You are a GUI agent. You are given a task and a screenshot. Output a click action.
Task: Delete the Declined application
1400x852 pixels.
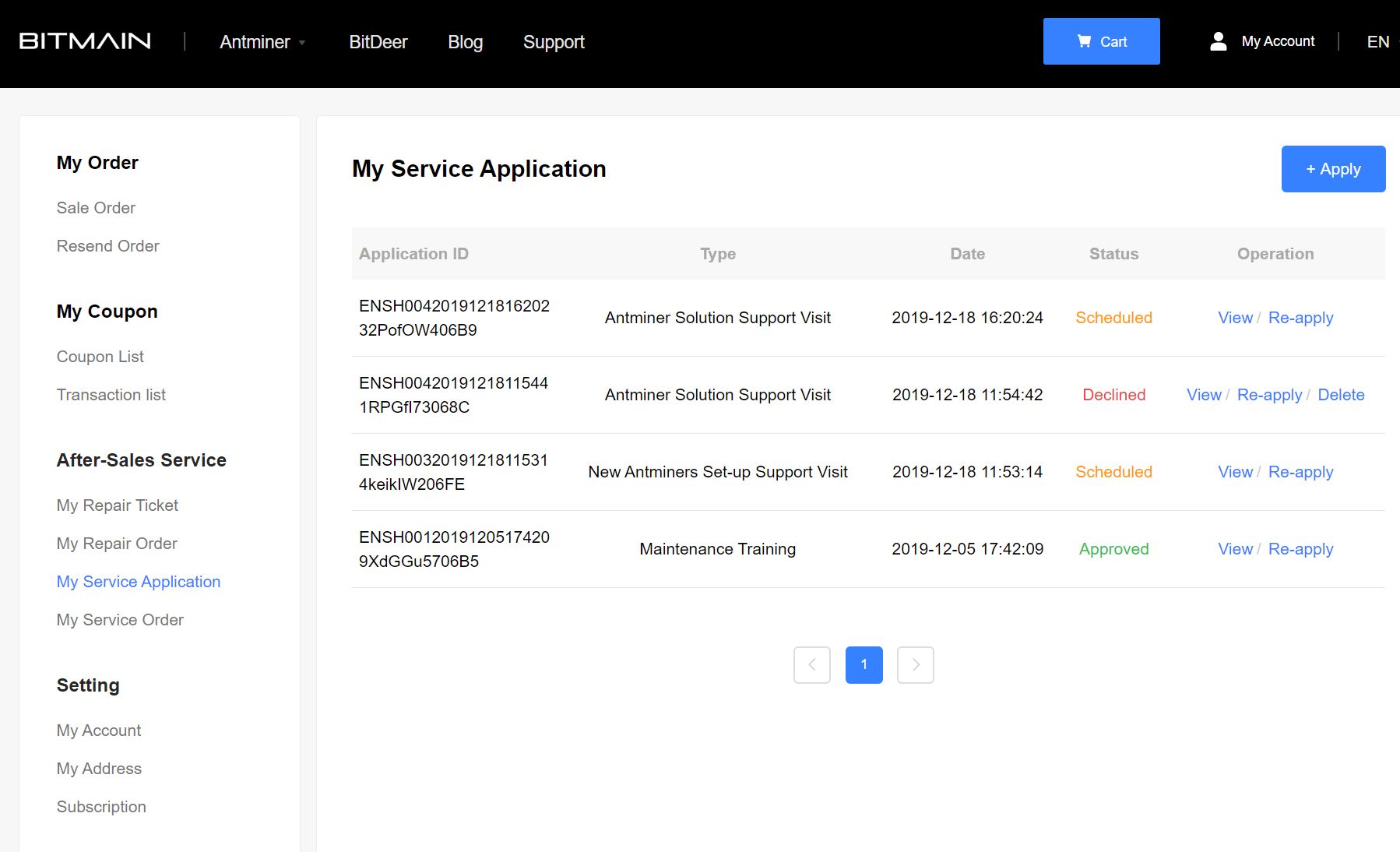(1341, 395)
